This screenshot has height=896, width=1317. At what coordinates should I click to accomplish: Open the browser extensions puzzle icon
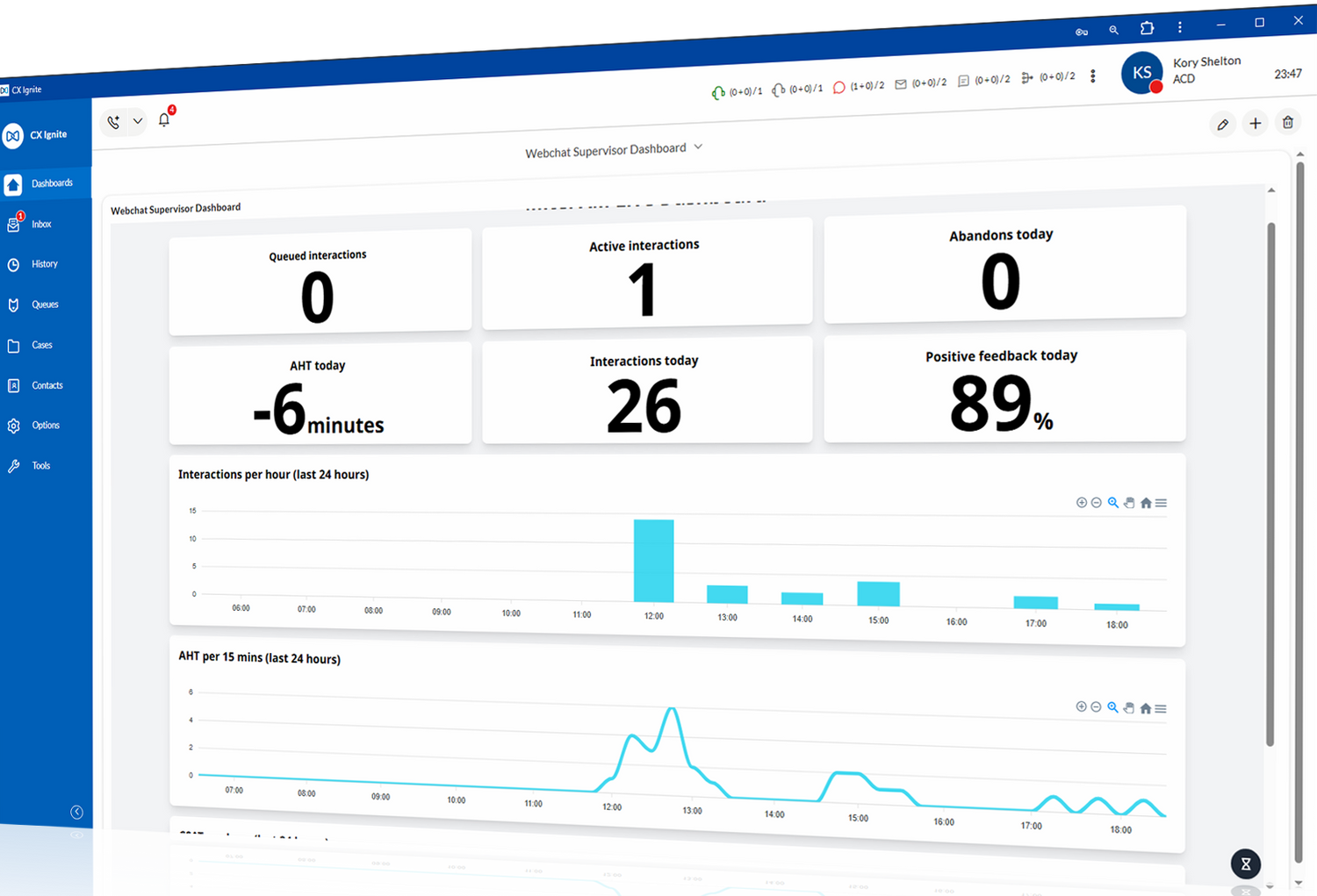click(1147, 28)
